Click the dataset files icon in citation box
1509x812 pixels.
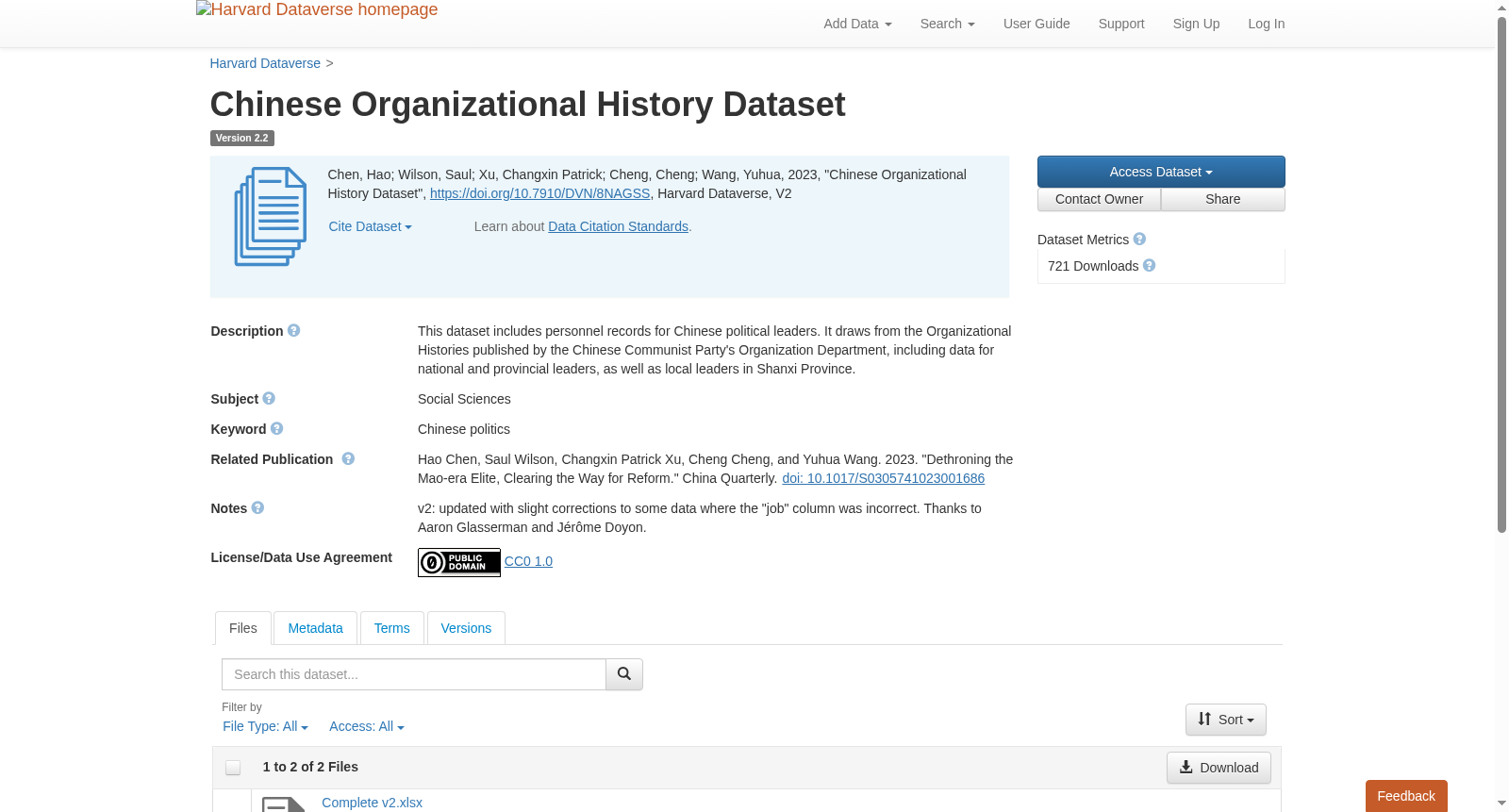coord(271,217)
